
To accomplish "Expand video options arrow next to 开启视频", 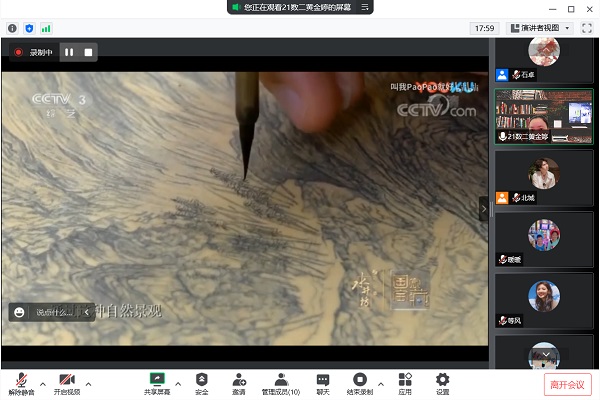I will pyautogui.click(x=88, y=382).
